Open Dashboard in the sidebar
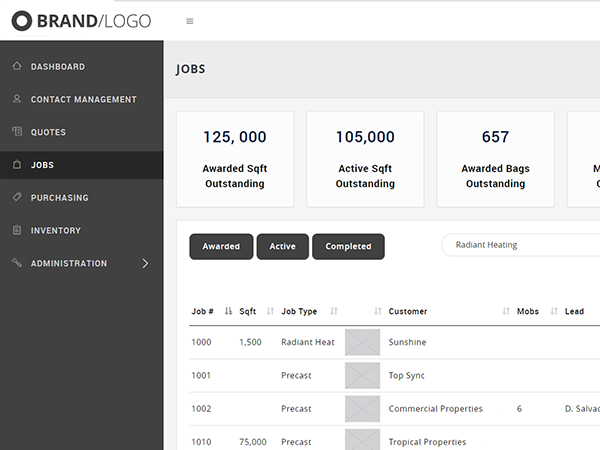This screenshot has width=600, height=450. click(x=82, y=67)
